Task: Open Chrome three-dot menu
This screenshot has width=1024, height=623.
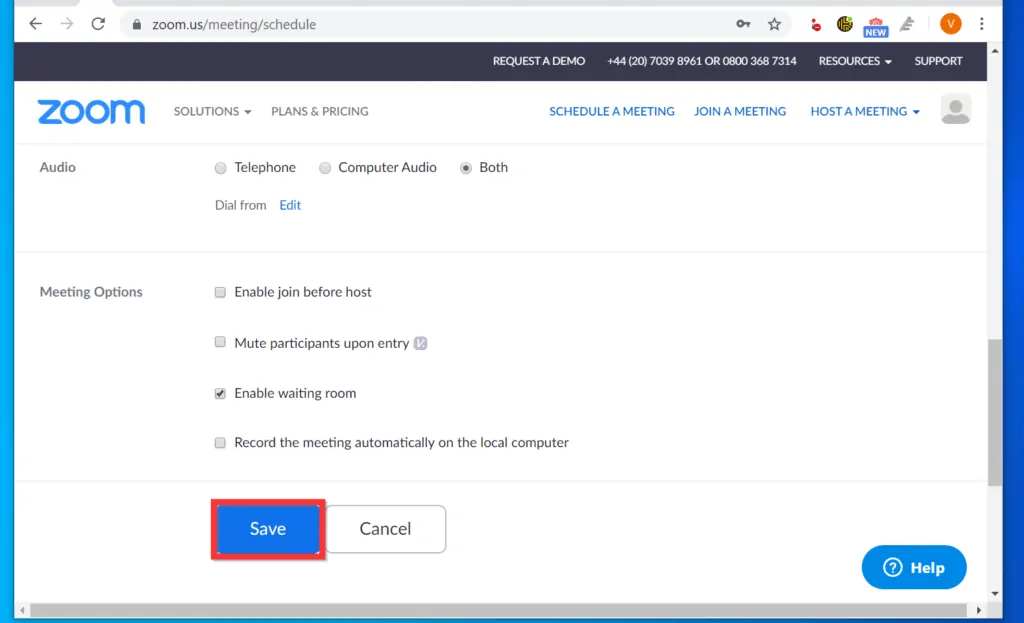Action: click(982, 24)
